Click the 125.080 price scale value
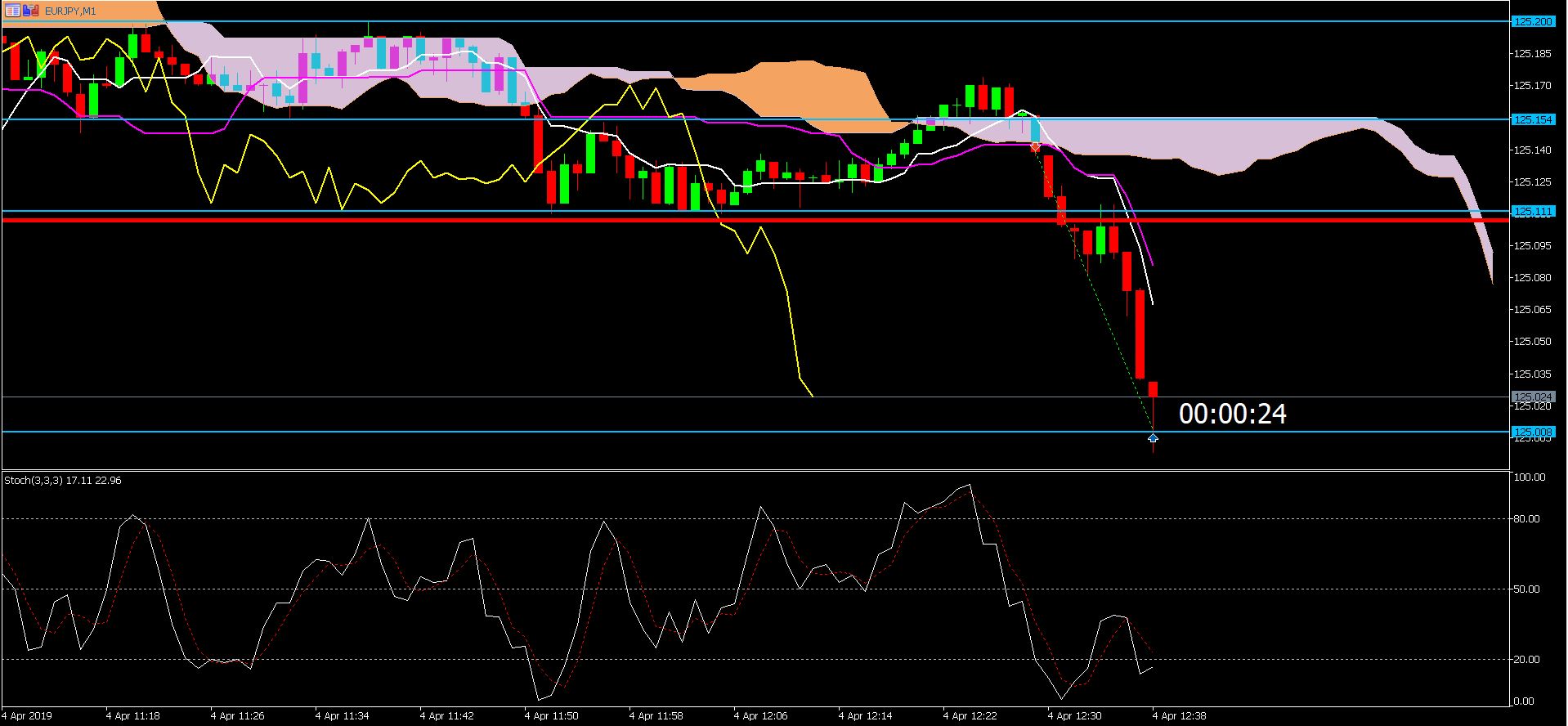 (1533, 277)
